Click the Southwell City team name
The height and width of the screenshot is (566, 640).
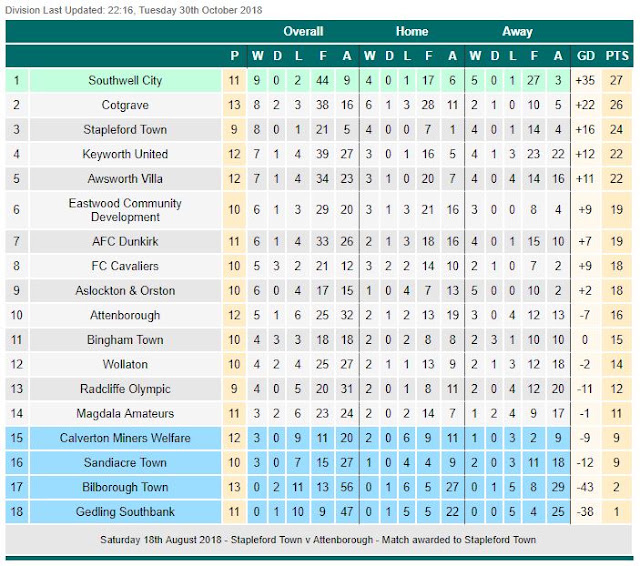click(x=125, y=80)
